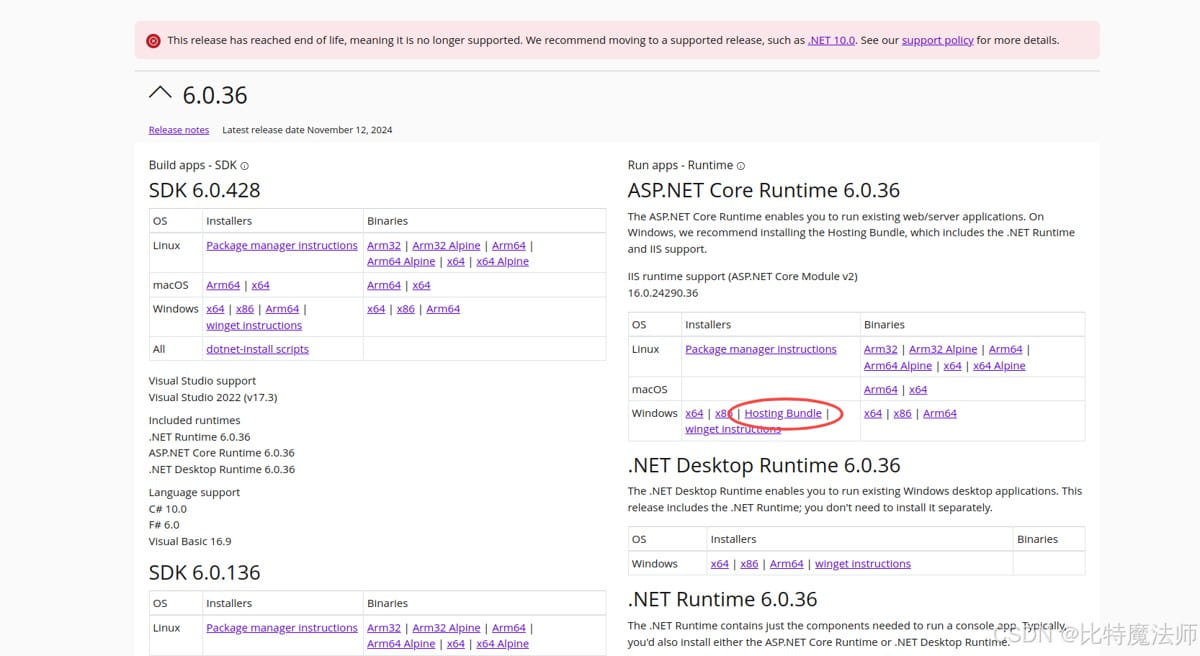1200x656 pixels.
Task: Download SDK 6.0.428 Windows x64 installer
Action: pyautogui.click(x=215, y=309)
